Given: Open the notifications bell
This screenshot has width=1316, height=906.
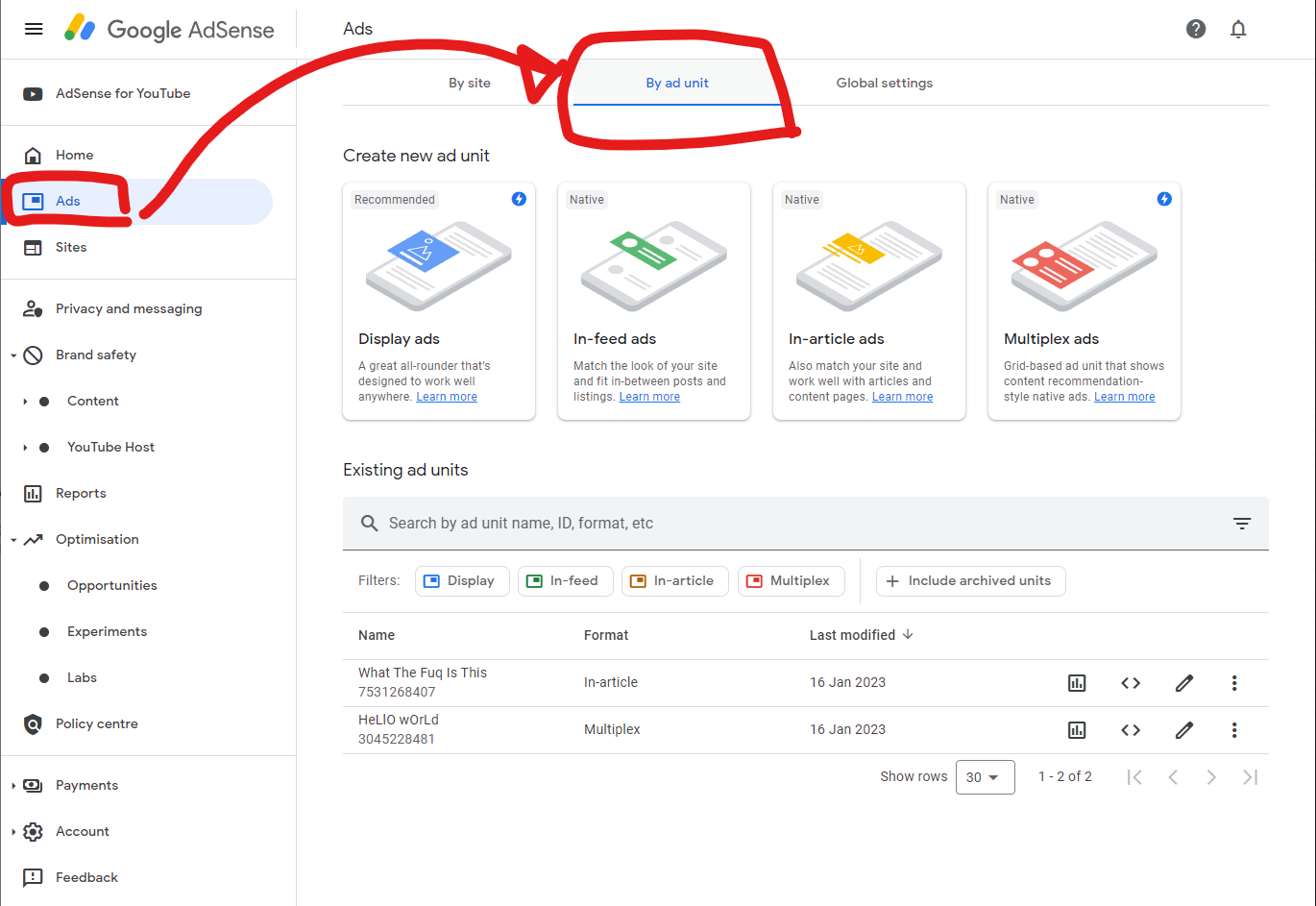Looking at the screenshot, I should [x=1238, y=29].
